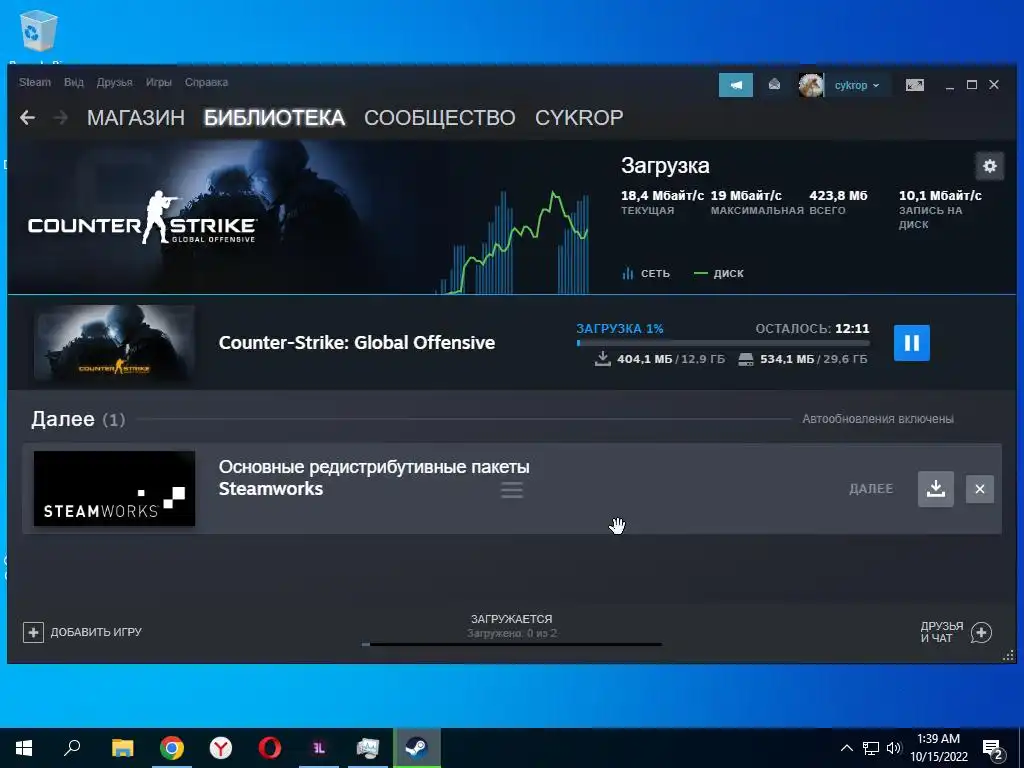The width and height of the screenshot is (1024, 768).
Task: Click Автообновления включены text
Action: [878, 419]
